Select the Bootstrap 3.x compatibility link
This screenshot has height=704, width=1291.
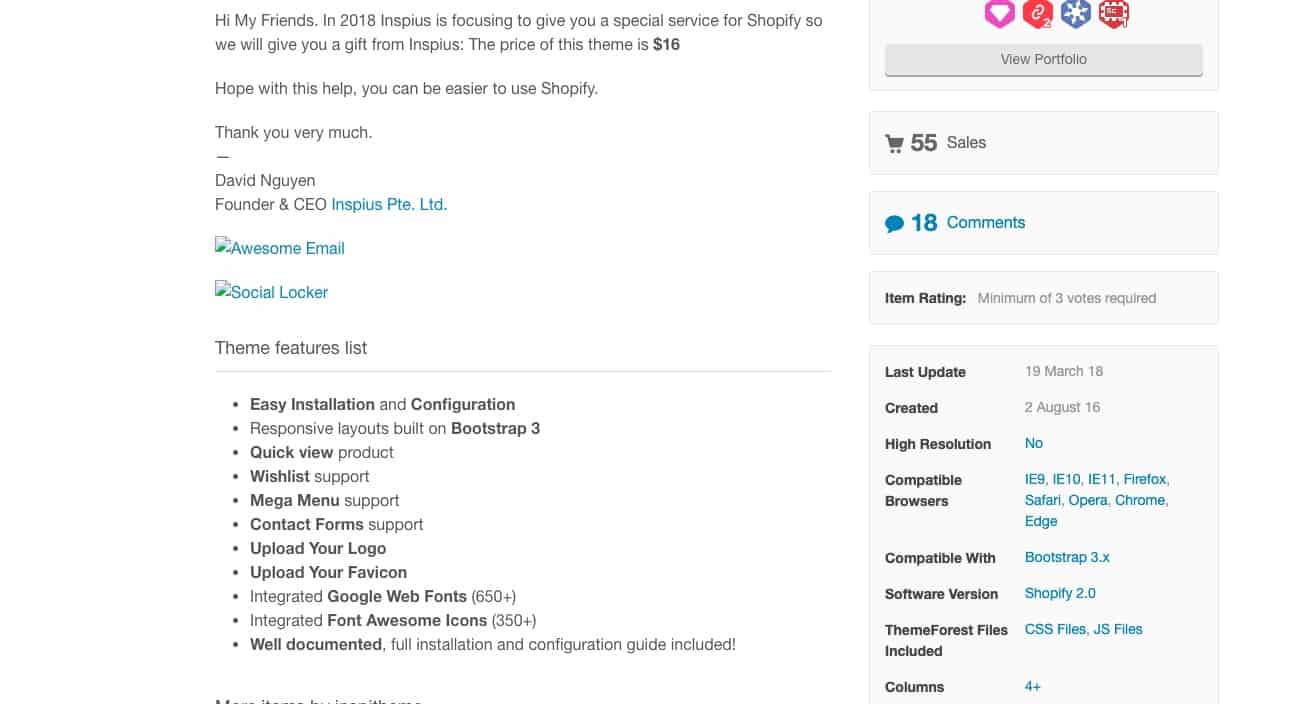(1067, 557)
